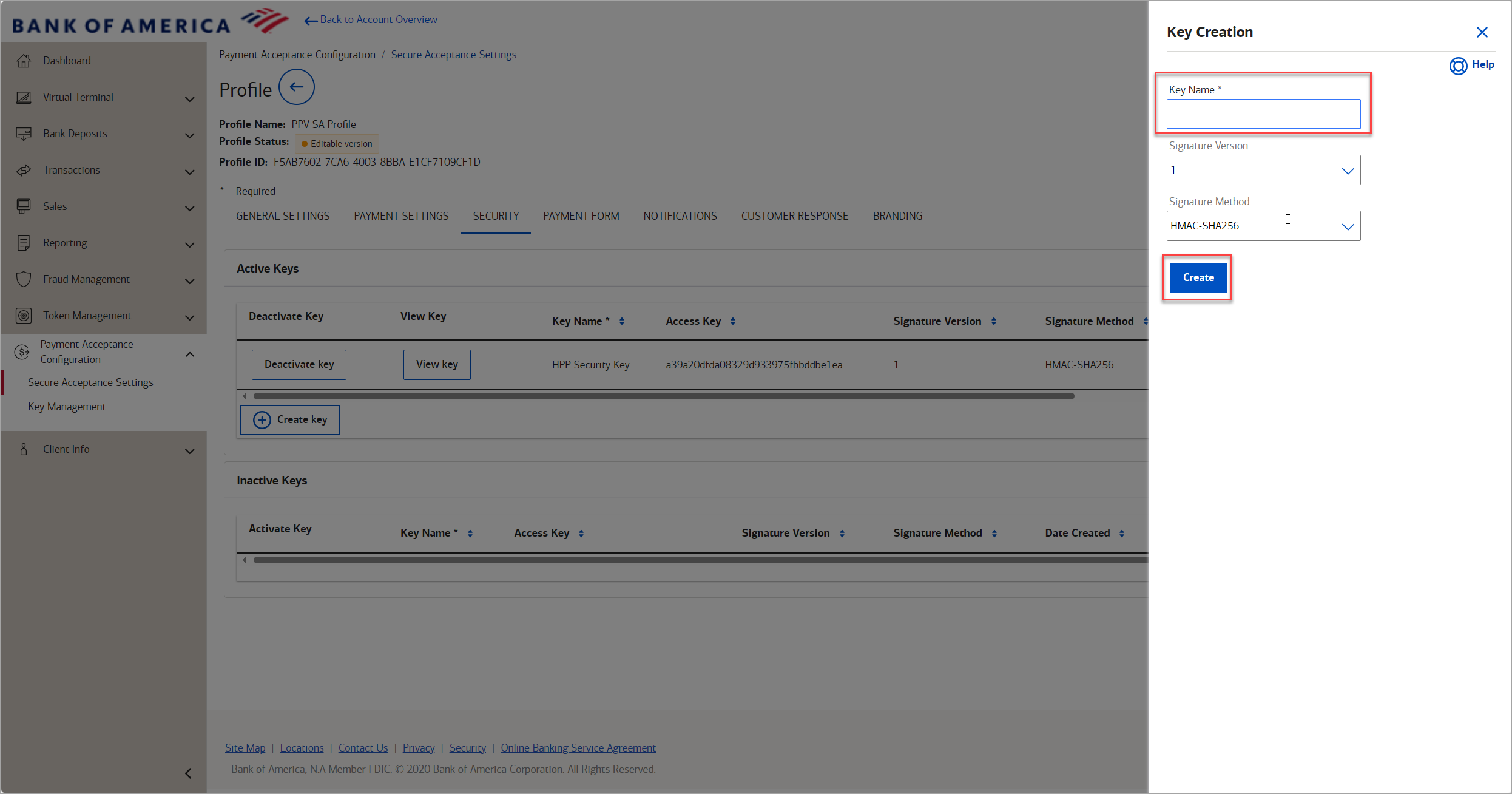Click the Deactivate key button
Image resolution: width=1512 pixels, height=794 pixels.
pyautogui.click(x=300, y=364)
